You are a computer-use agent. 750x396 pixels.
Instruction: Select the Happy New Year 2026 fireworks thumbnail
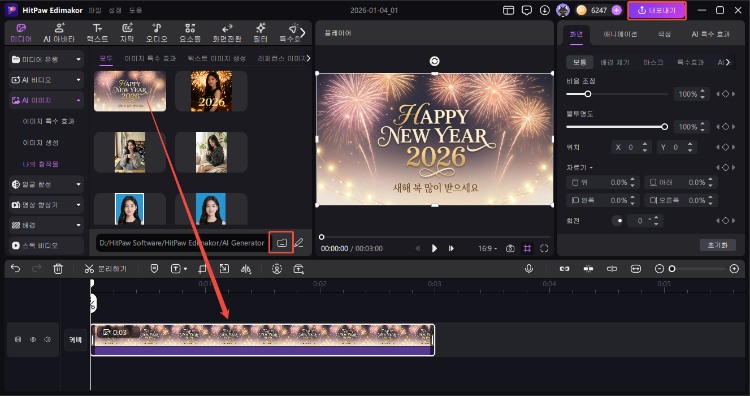coord(130,91)
